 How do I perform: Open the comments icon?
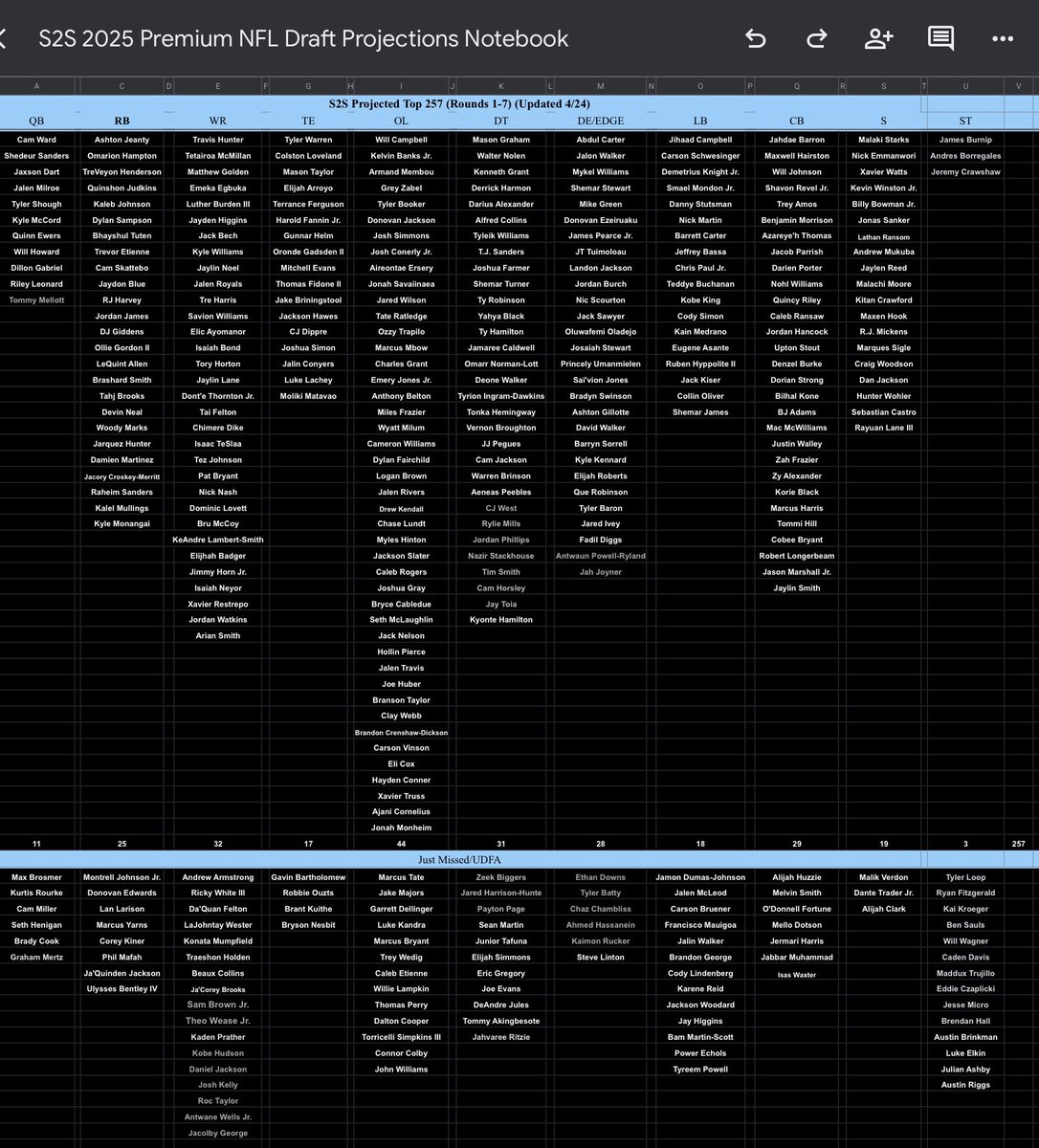point(940,38)
